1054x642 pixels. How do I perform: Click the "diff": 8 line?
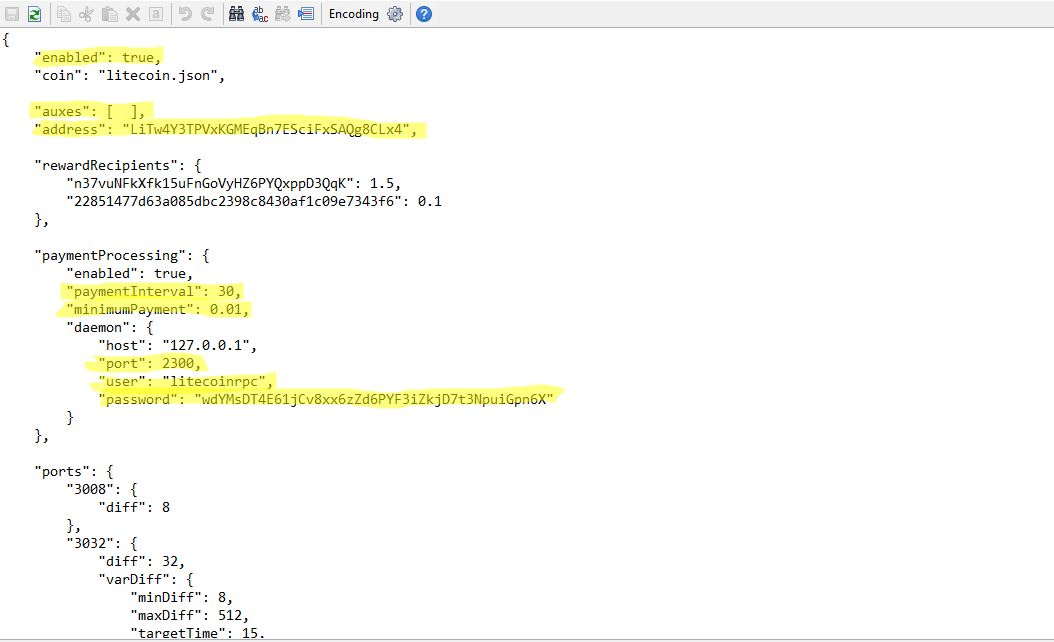(134, 508)
